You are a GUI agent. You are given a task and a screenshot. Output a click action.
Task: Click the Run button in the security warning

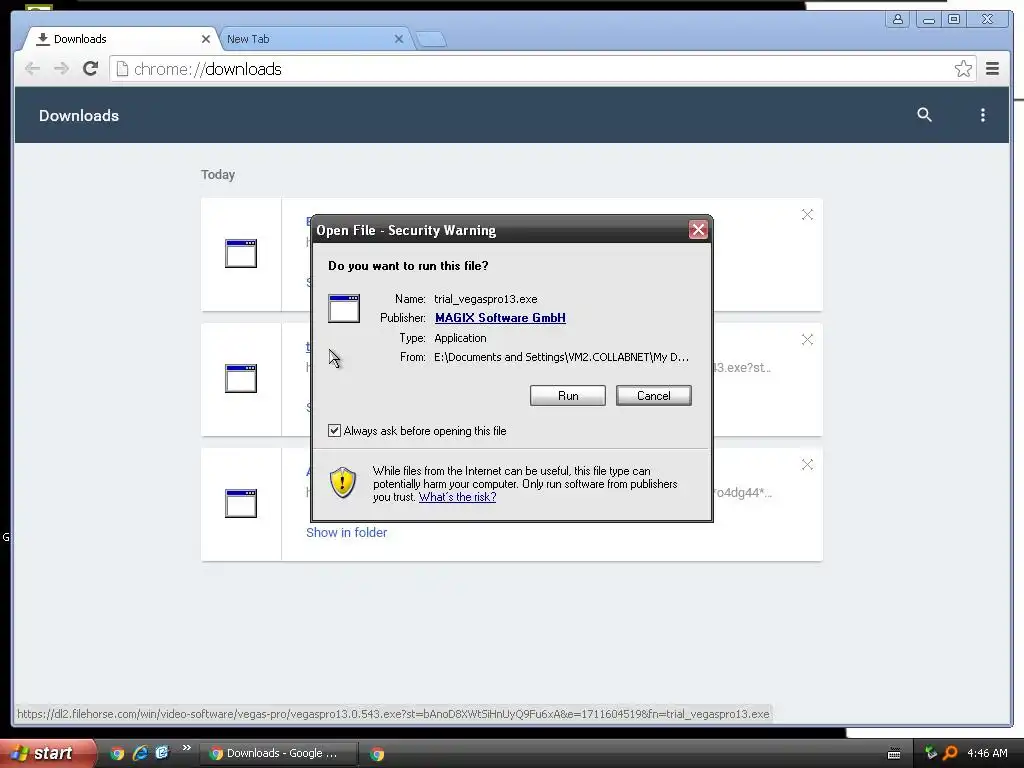coord(568,396)
